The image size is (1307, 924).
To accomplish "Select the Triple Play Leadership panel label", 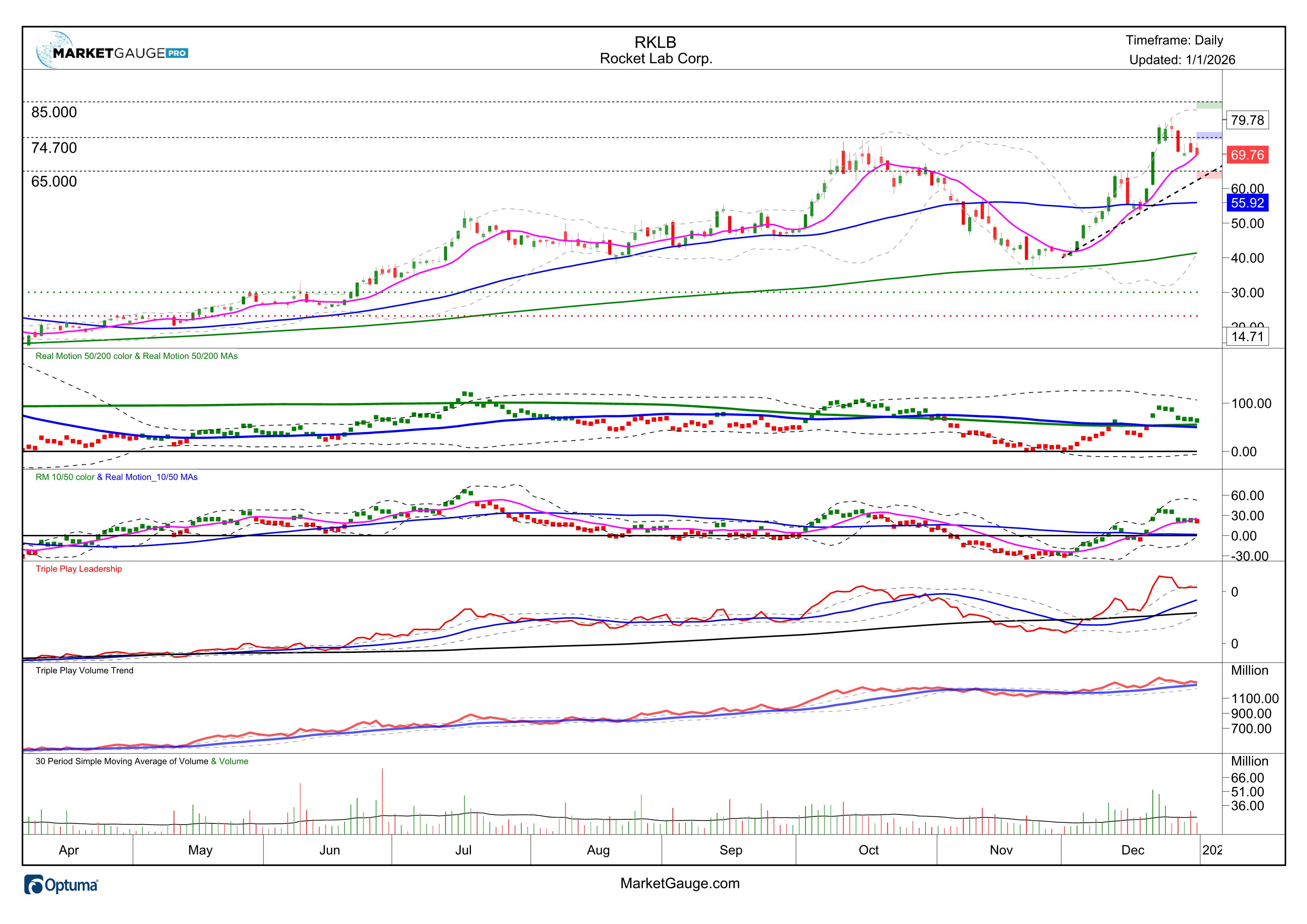I will [x=79, y=569].
